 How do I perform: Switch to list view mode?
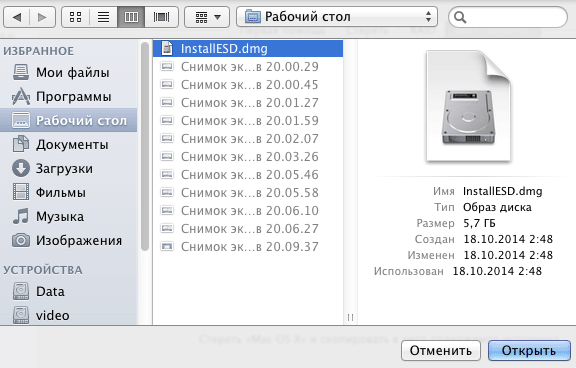(103, 17)
